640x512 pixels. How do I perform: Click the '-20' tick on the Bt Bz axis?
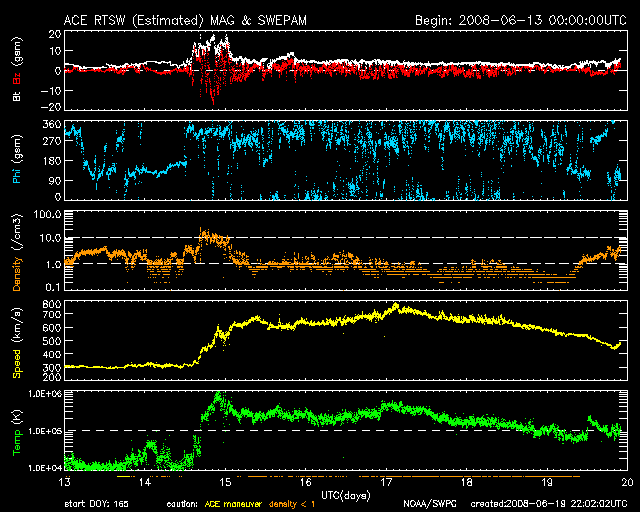point(51,107)
